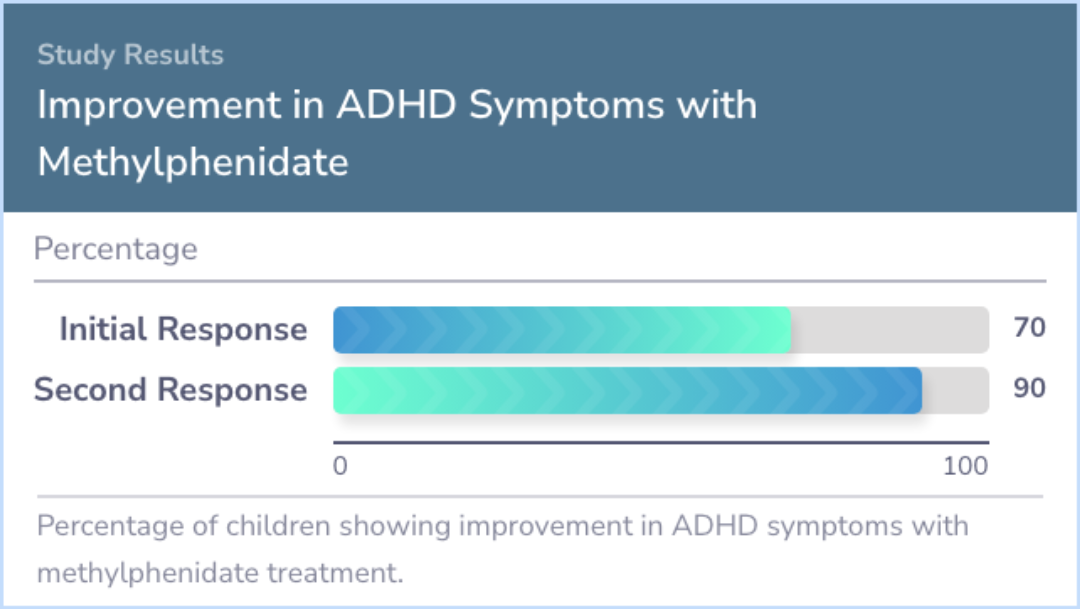
Task: Click the divider line under the Percentage heading
Action: coord(540,281)
